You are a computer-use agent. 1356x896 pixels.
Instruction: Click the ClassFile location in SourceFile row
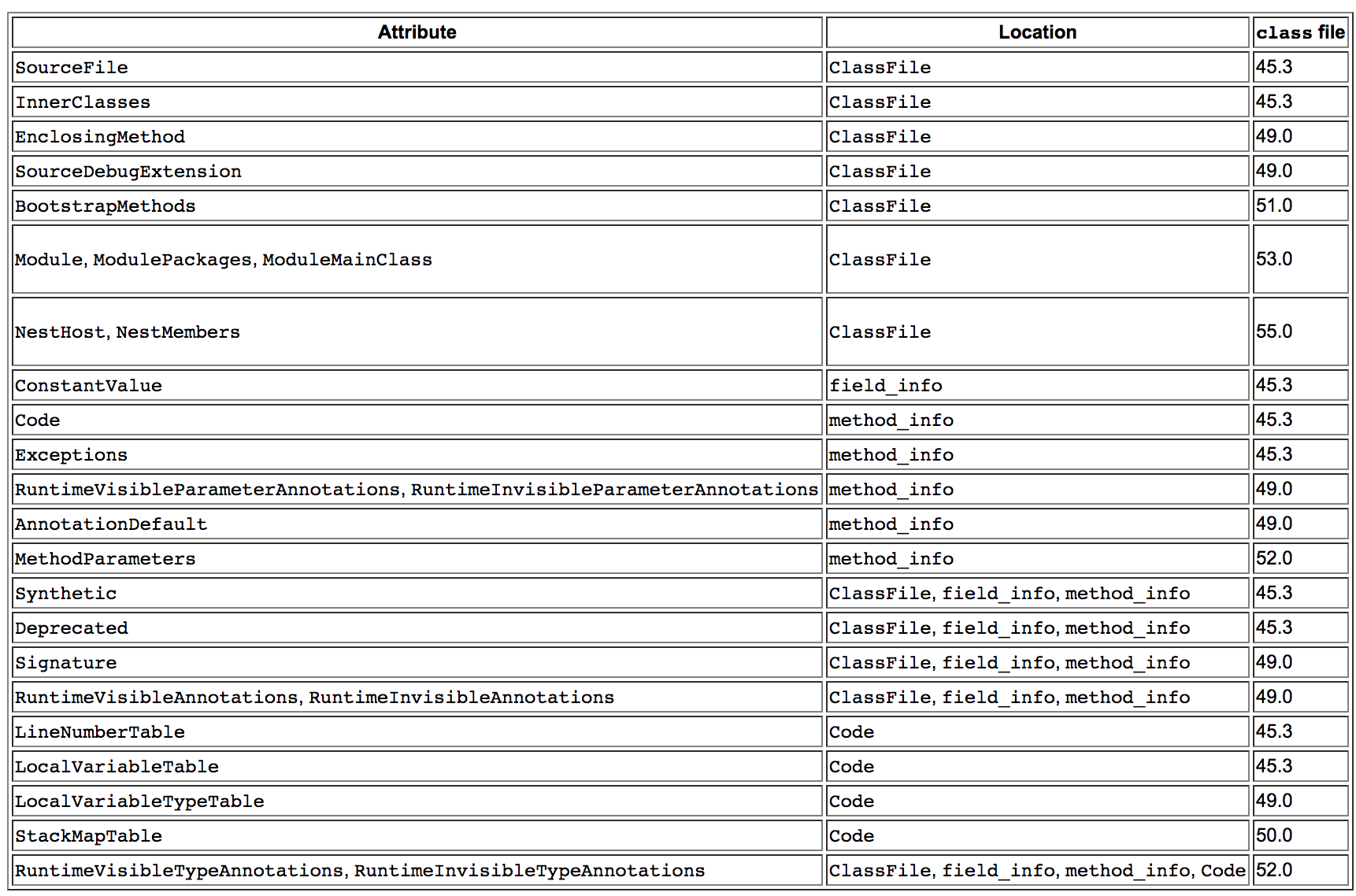pyautogui.click(x=1037, y=67)
